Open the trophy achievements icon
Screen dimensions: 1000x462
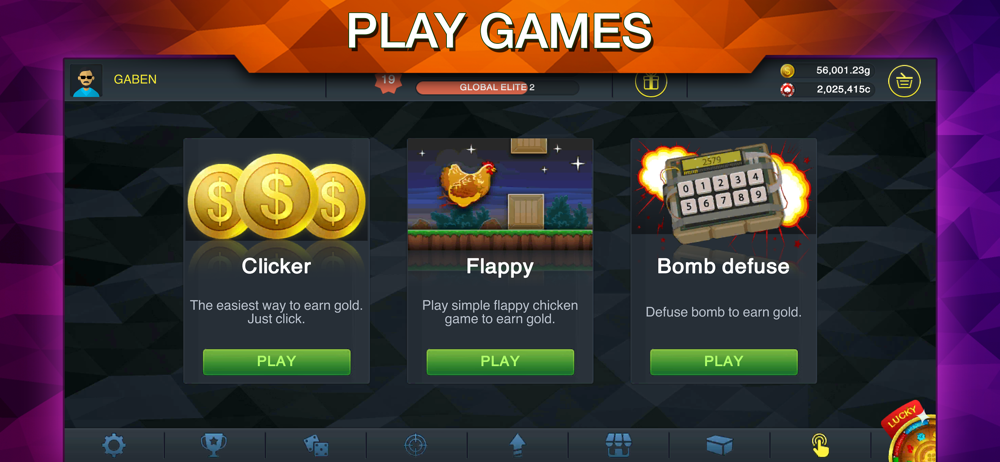[214, 444]
